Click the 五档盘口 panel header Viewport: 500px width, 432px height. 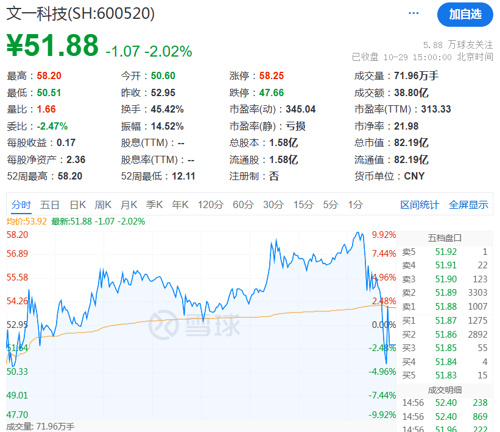[445, 238]
